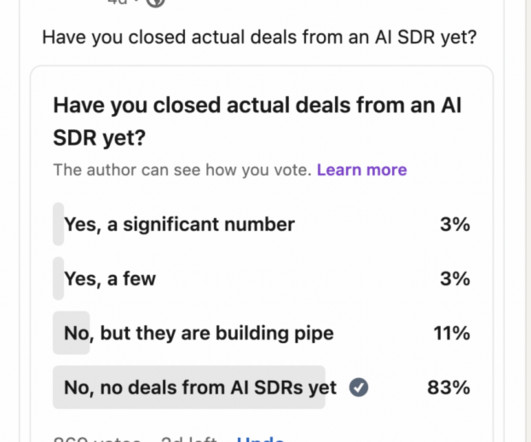Click the 83% result percentage

[x=449, y=387]
